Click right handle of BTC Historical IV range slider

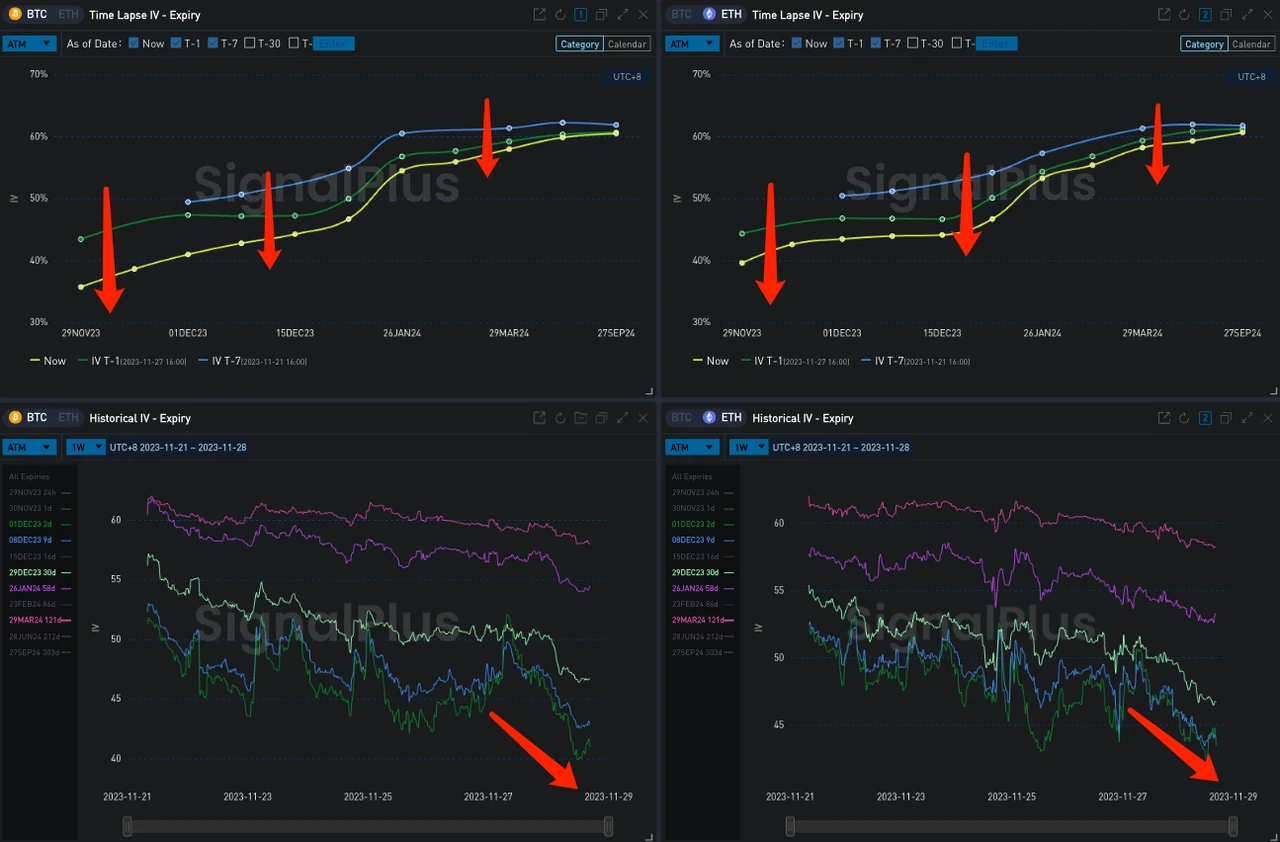coord(608,826)
